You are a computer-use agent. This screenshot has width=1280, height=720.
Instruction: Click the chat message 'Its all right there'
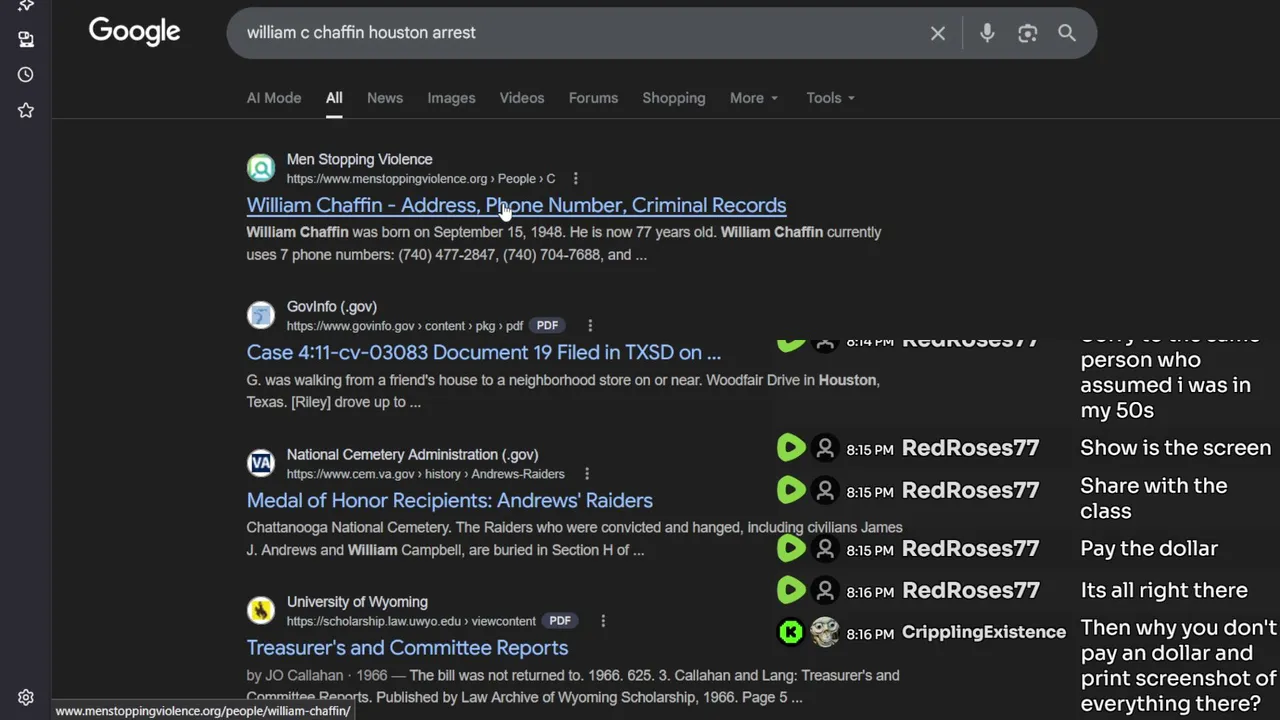coord(1164,590)
